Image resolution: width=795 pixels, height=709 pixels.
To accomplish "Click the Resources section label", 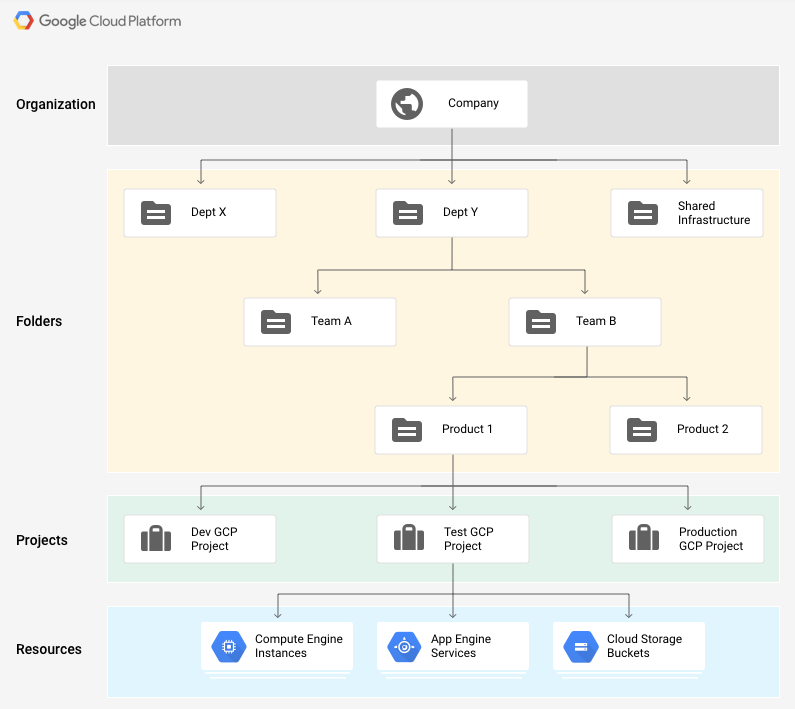I will [49, 649].
